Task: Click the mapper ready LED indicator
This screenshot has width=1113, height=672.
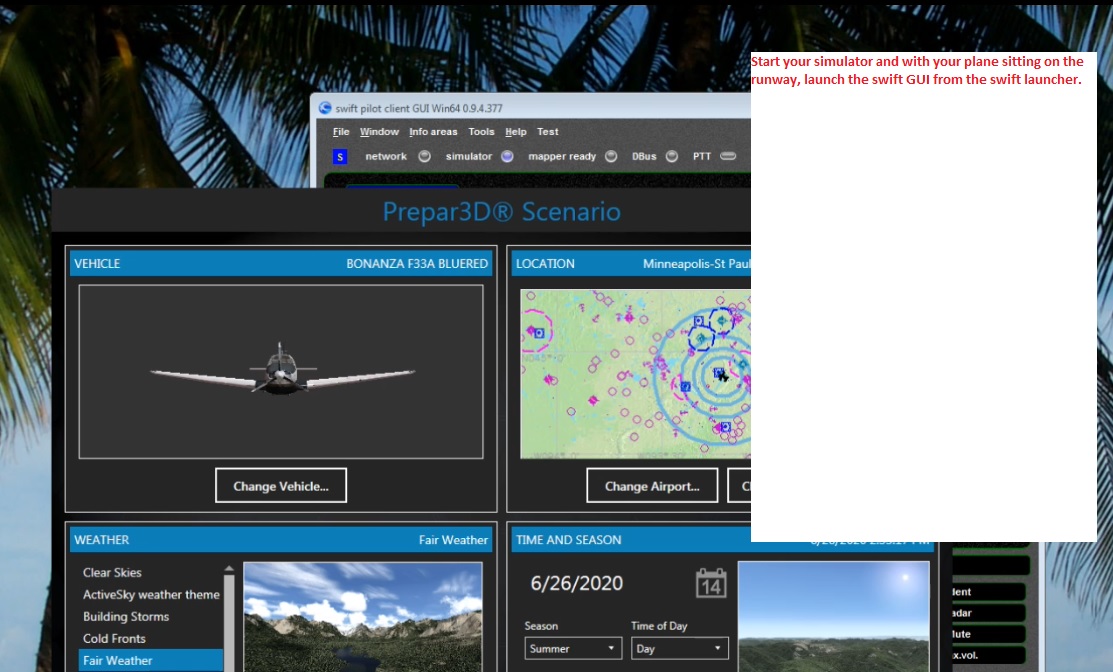Action: tap(611, 156)
